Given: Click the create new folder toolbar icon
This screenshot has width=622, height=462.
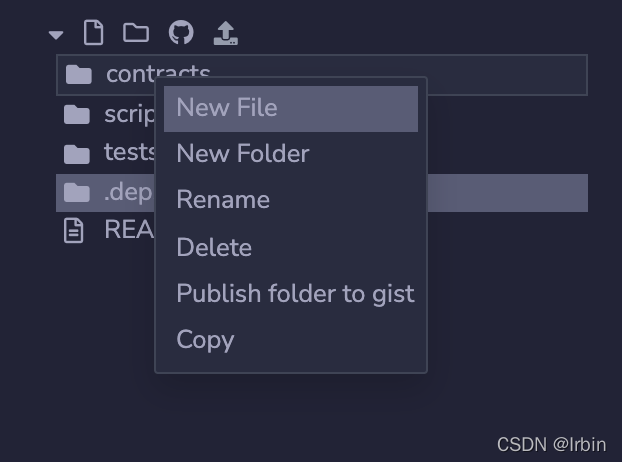Looking at the screenshot, I should point(136,33).
